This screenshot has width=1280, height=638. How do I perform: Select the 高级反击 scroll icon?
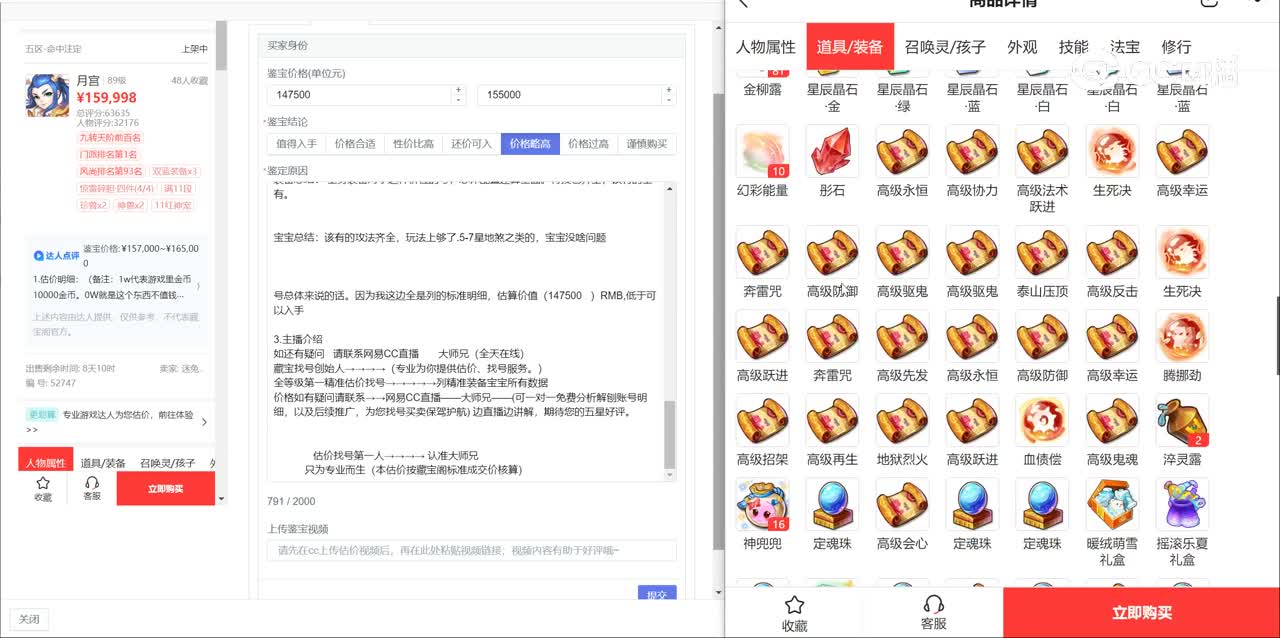(x=1112, y=252)
